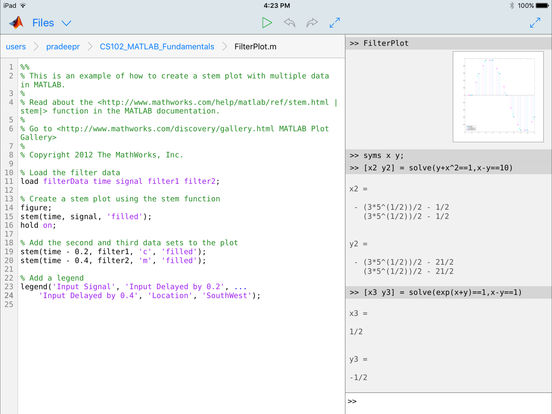Click the Copyright 2012 The MathWorks comment
552x414 pixels.
pos(102,155)
